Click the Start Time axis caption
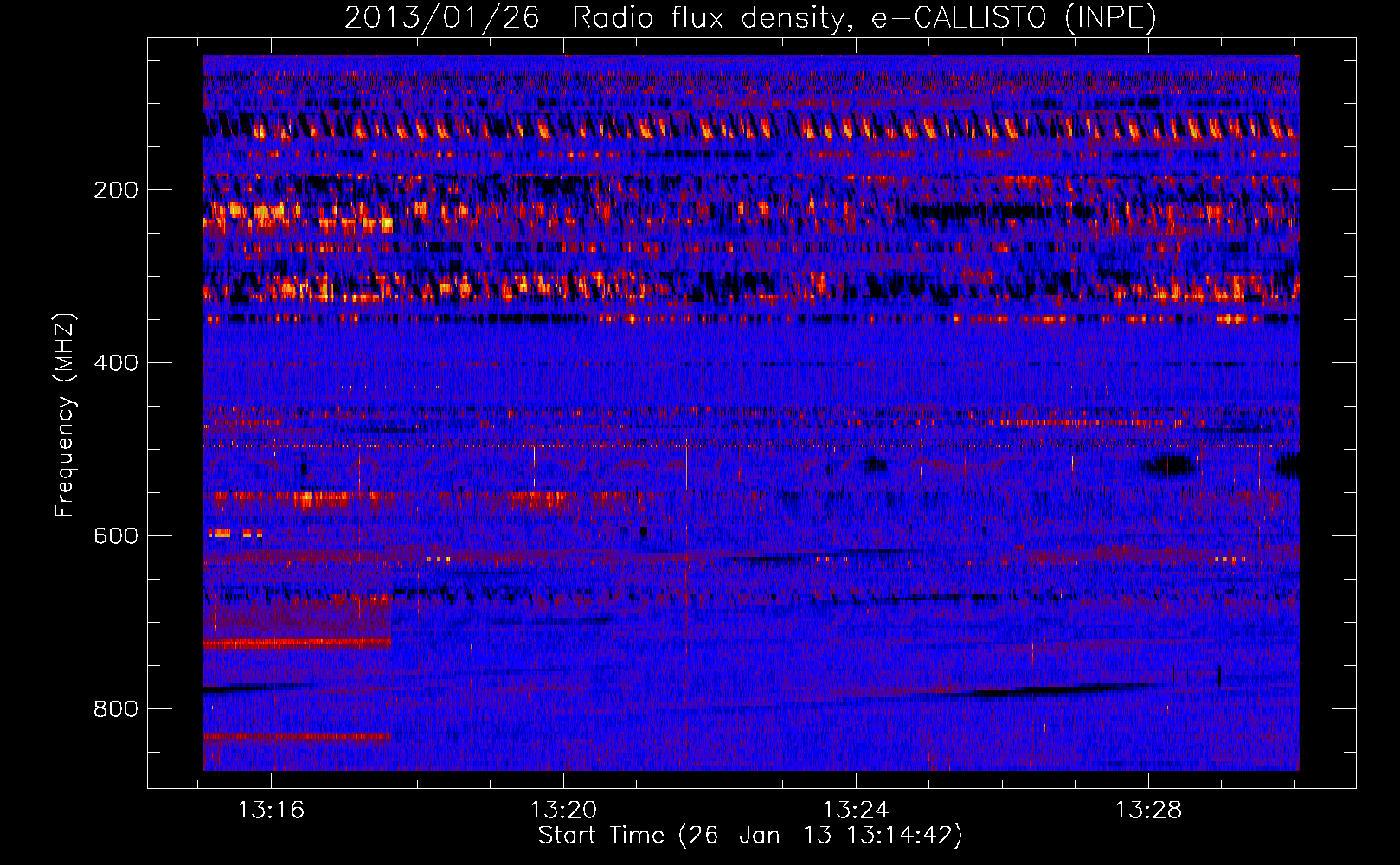Viewport: 1400px width, 865px height. [x=750, y=836]
